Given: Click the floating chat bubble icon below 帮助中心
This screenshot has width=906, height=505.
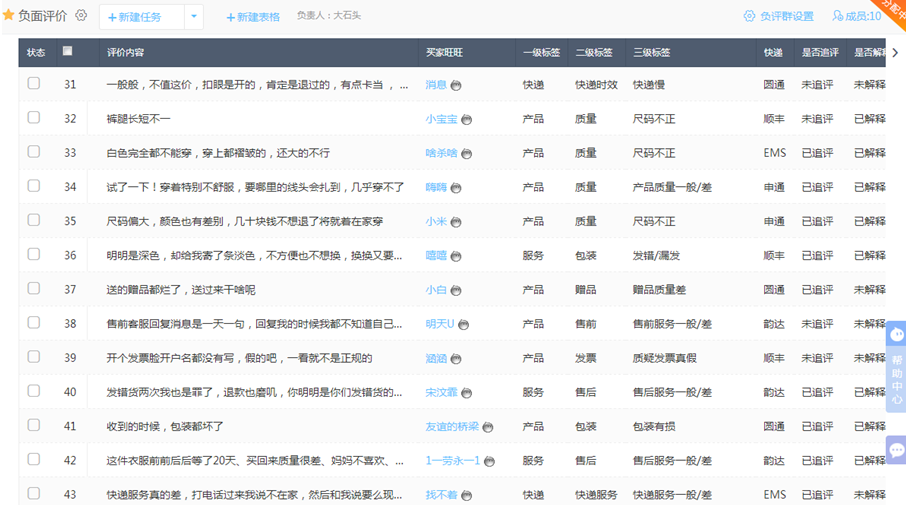Looking at the screenshot, I should tap(896, 450).
